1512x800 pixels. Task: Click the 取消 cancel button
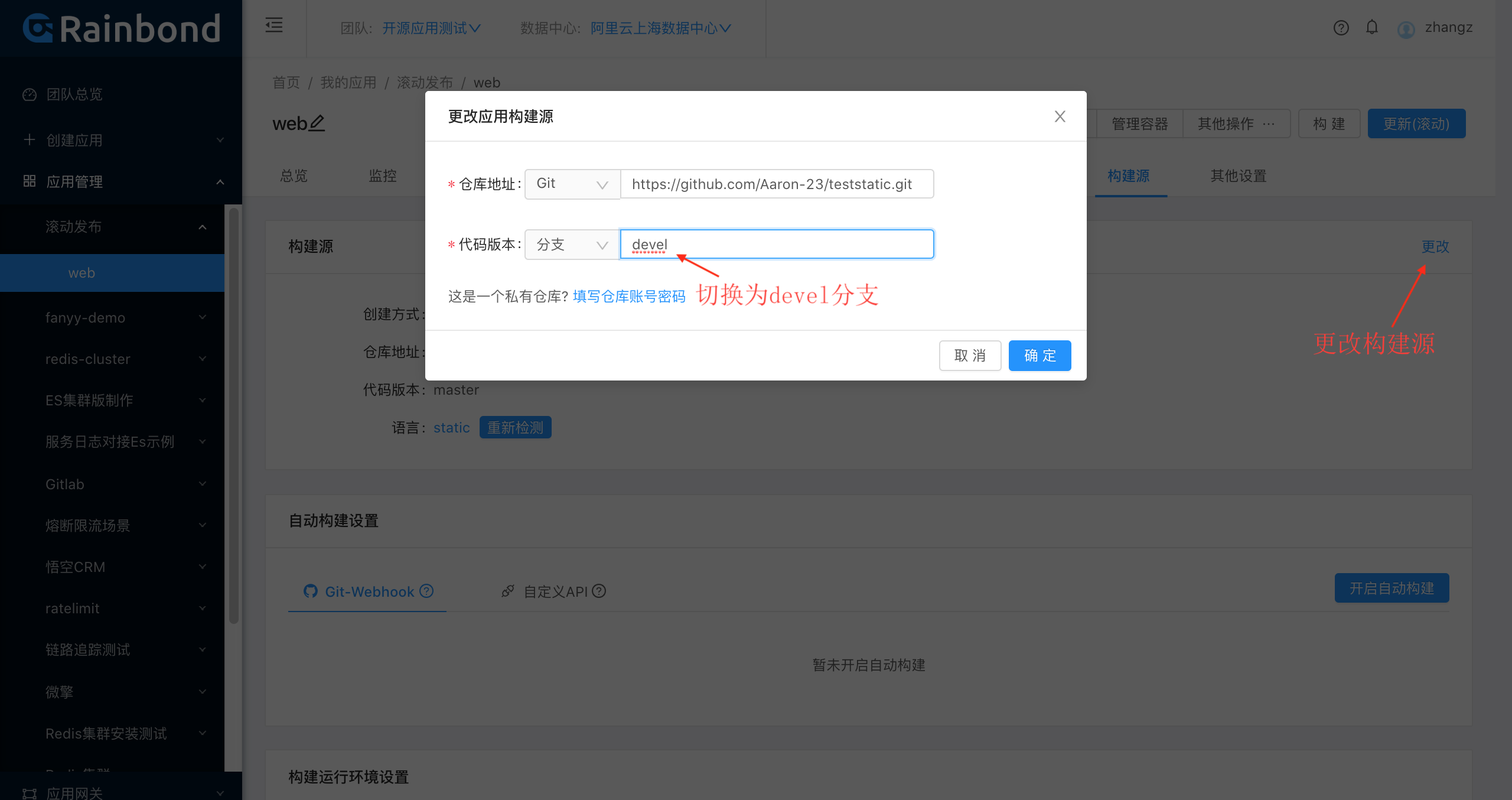[970, 356]
